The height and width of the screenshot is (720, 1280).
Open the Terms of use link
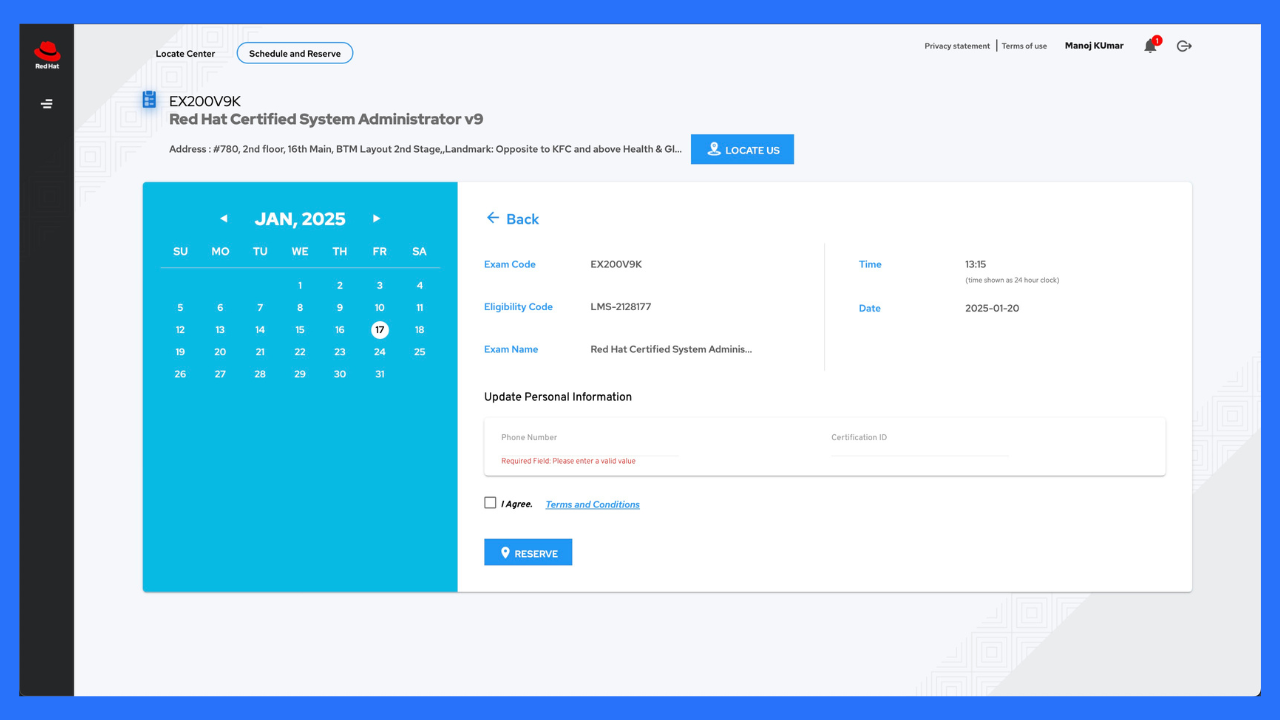[1024, 46]
